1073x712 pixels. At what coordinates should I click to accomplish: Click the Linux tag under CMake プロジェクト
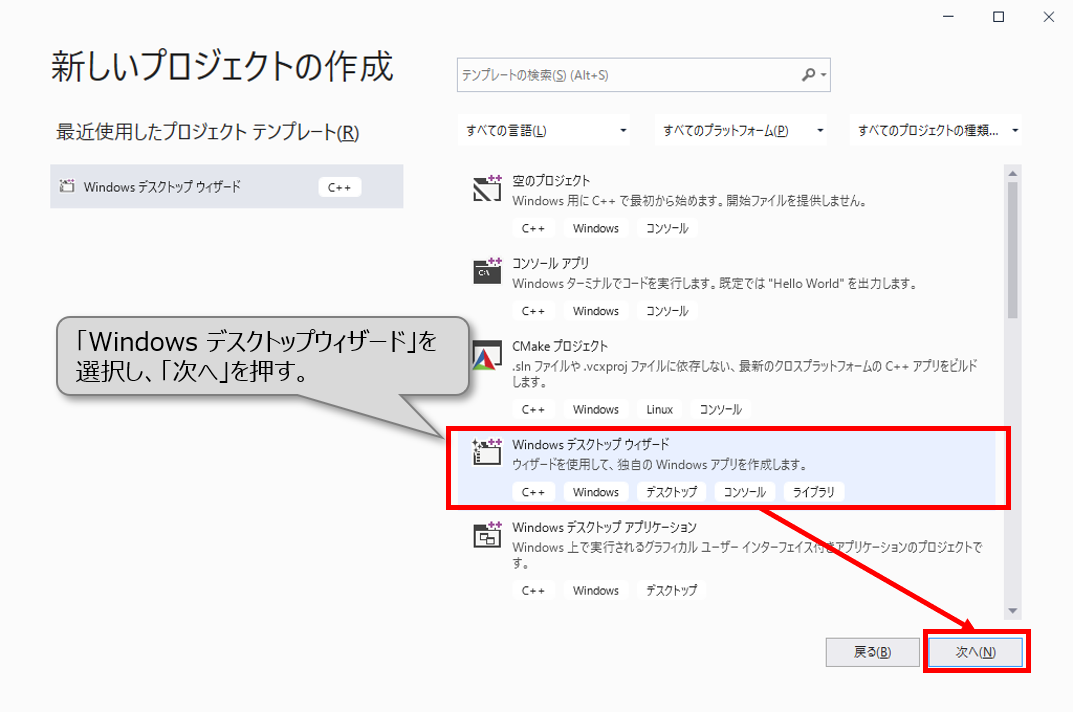pos(660,409)
